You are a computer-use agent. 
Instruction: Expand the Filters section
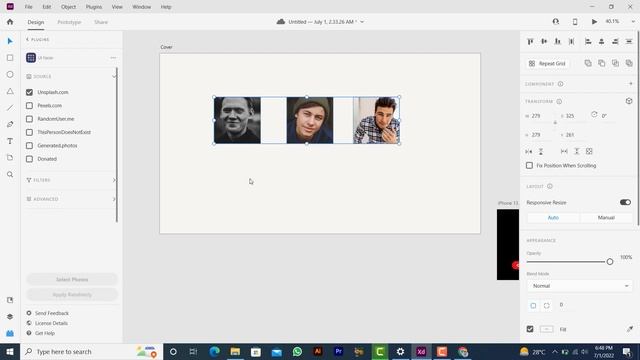pyautogui.click(x=114, y=180)
